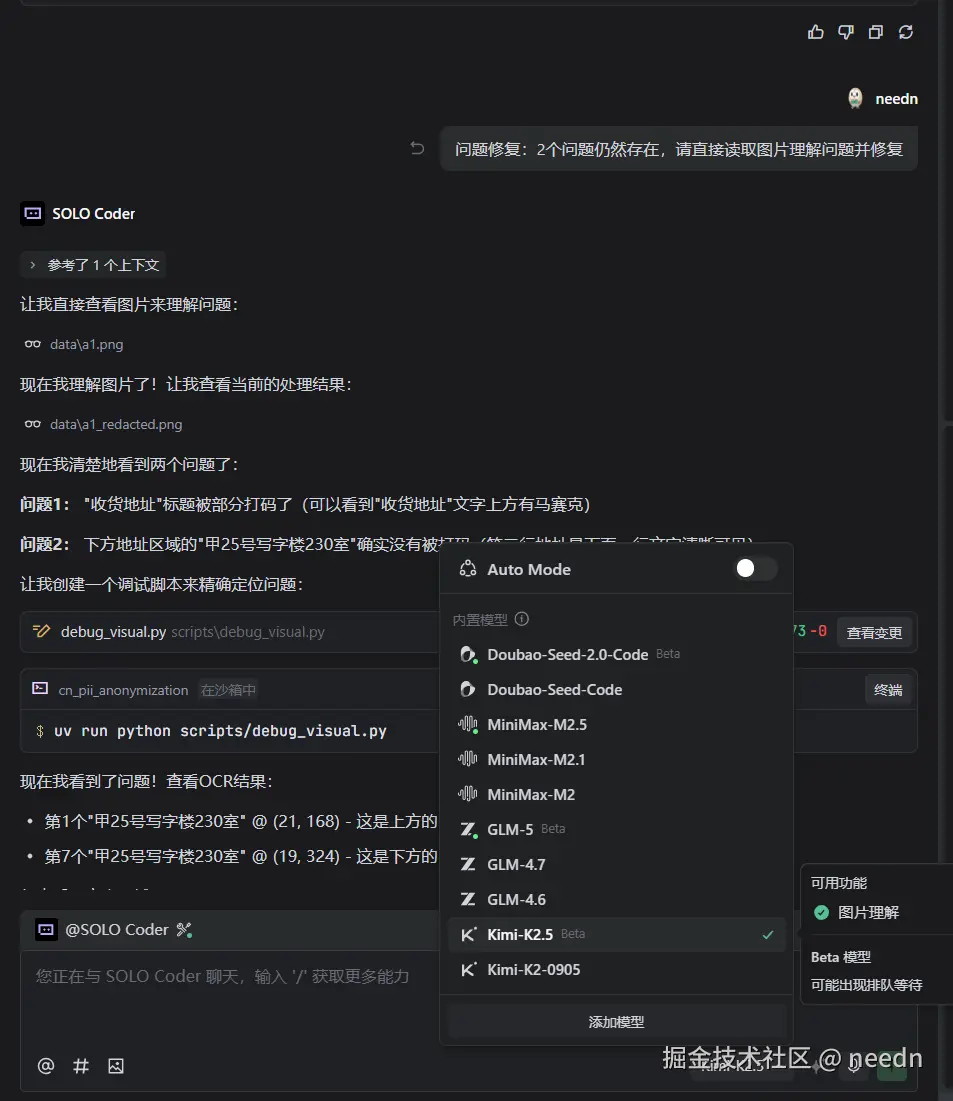The height and width of the screenshot is (1101, 953).
Task: Select the GLM-4.6 model
Action: 616,899
